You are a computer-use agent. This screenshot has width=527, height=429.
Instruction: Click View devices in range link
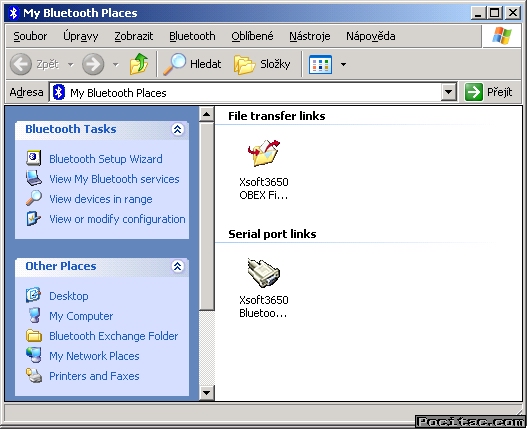[101, 199]
